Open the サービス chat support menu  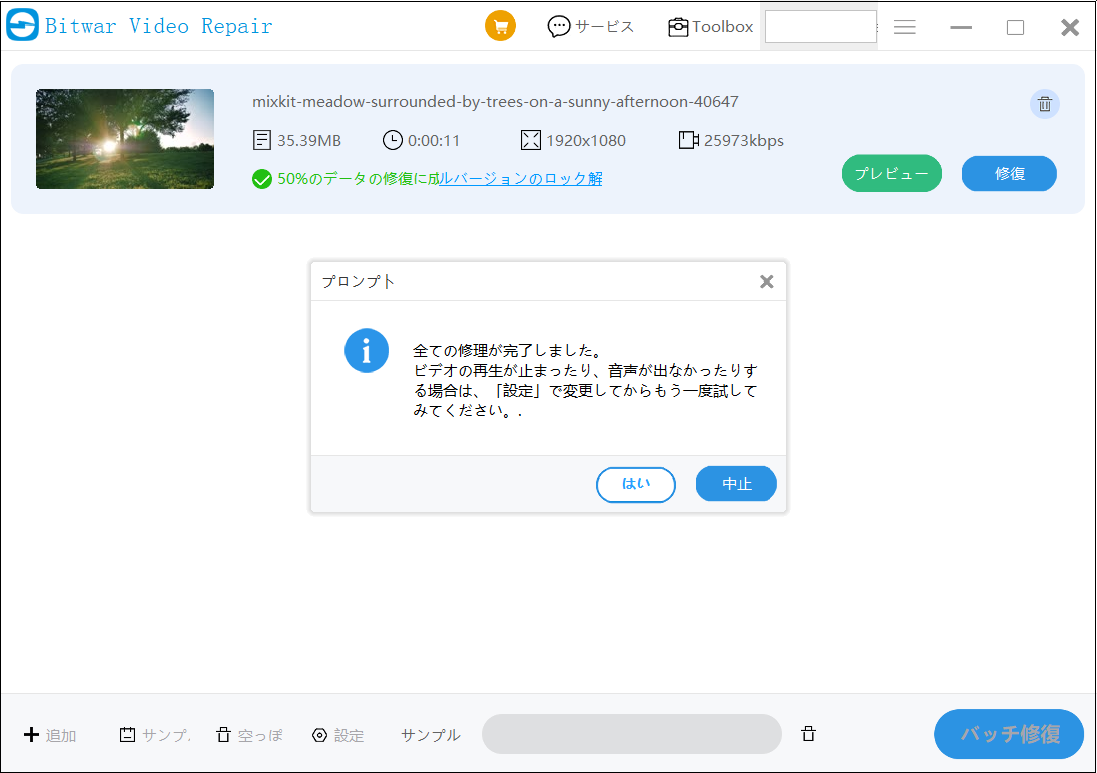coord(591,27)
